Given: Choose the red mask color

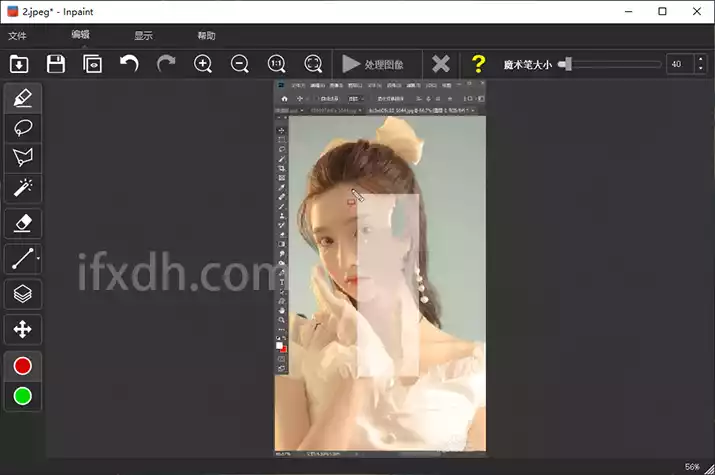Looking at the screenshot, I should [x=23, y=366].
